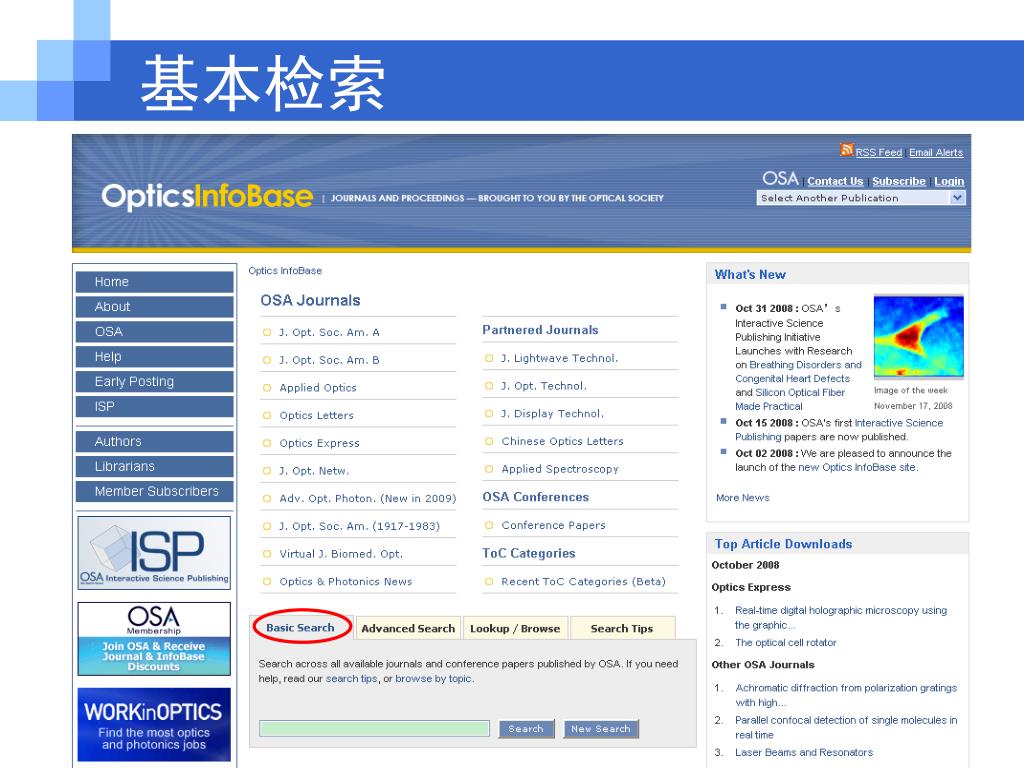This screenshot has height=768, width=1024.
Task: Click Image of the week thumbnail
Action: point(918,336)
